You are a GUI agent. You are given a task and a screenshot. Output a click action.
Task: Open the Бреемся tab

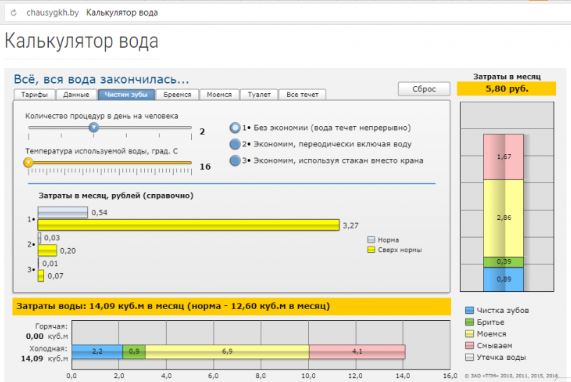coord(177,95)
